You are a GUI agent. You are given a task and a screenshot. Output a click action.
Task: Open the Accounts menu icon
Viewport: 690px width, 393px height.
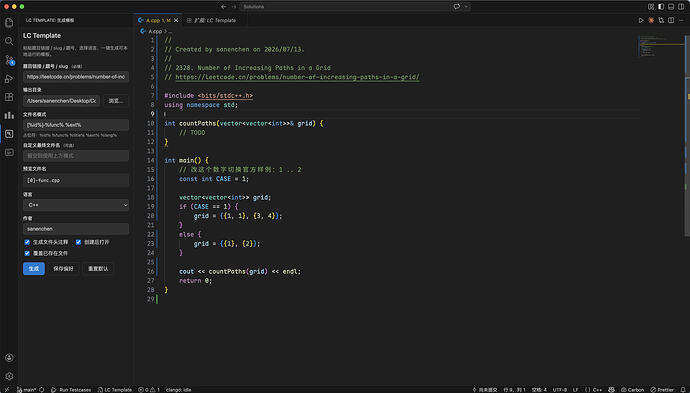pyautogui.click(x=9, y=358)
